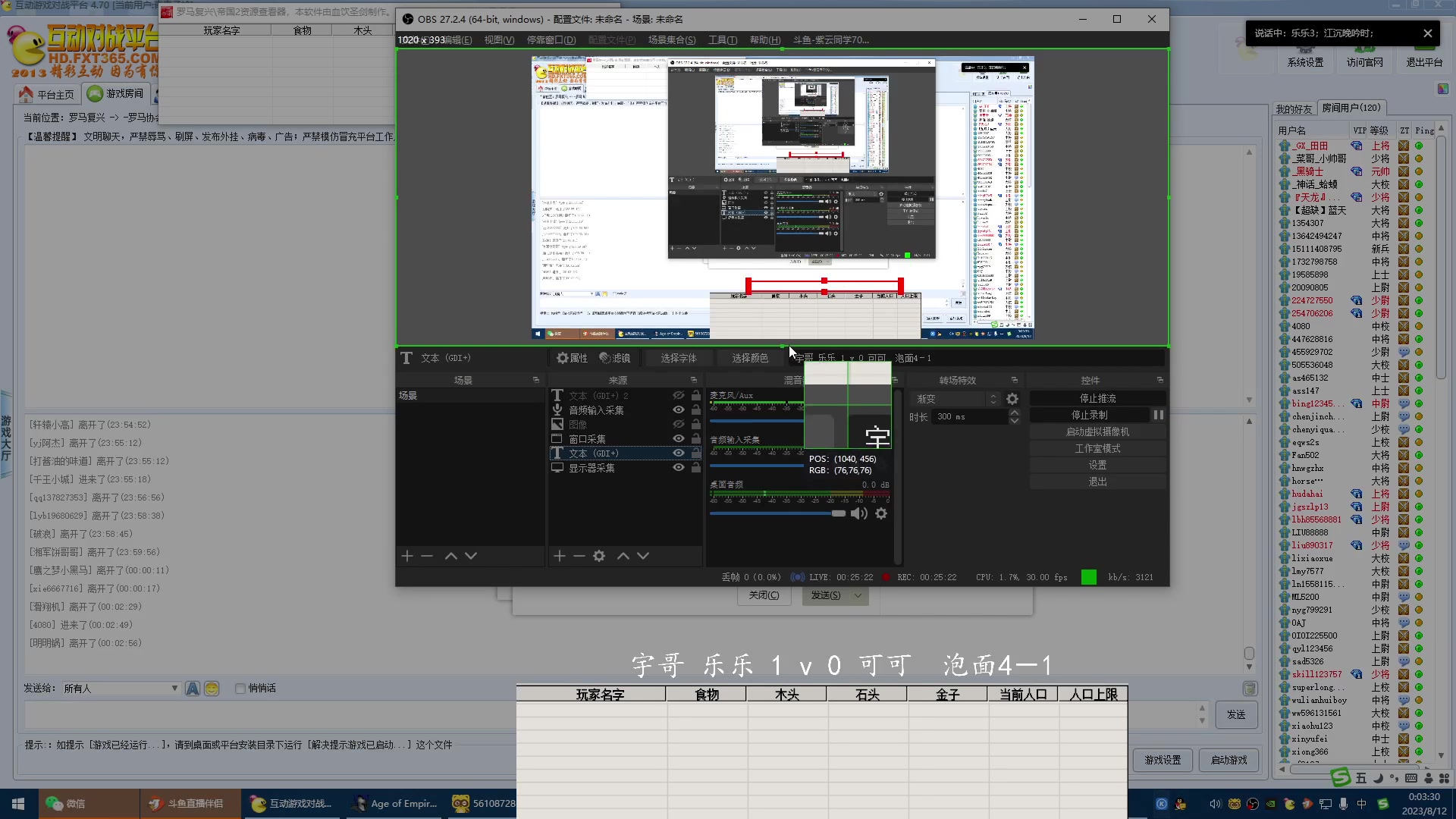The height and width of the screenshot is (819, 1456).
Task: Open transition properties gear icon
Action: (1012, 399)
